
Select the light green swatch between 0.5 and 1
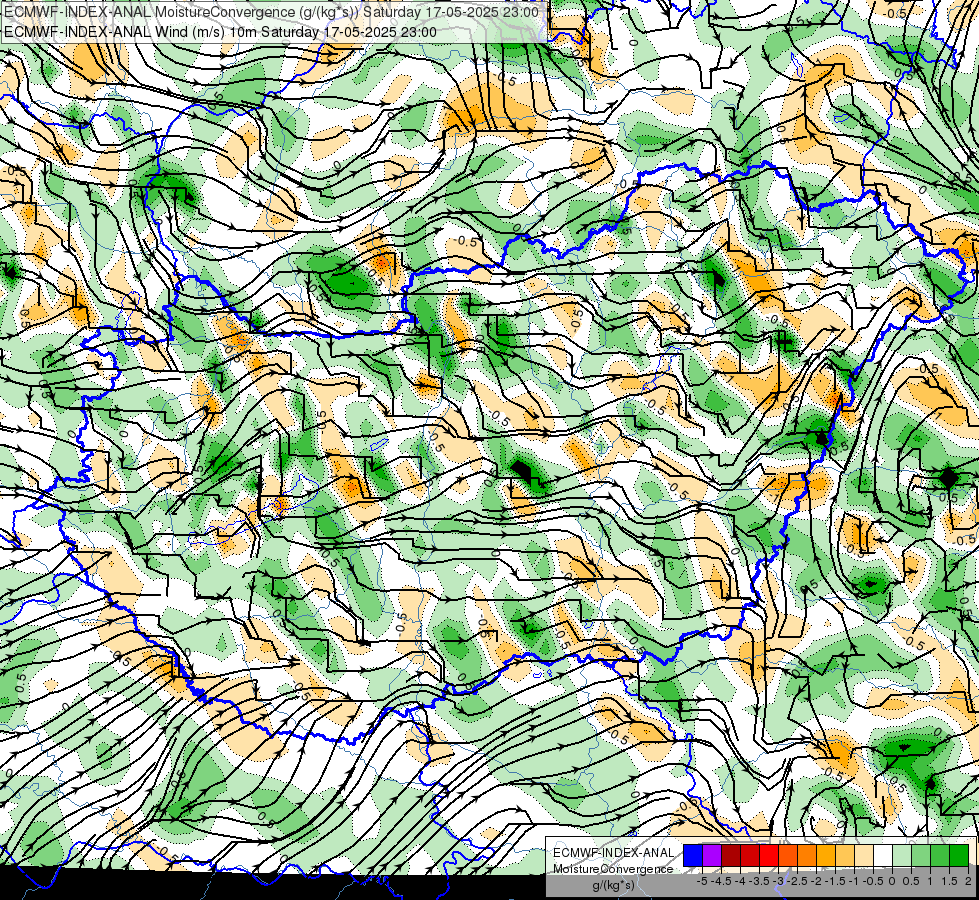click(921, 856)
